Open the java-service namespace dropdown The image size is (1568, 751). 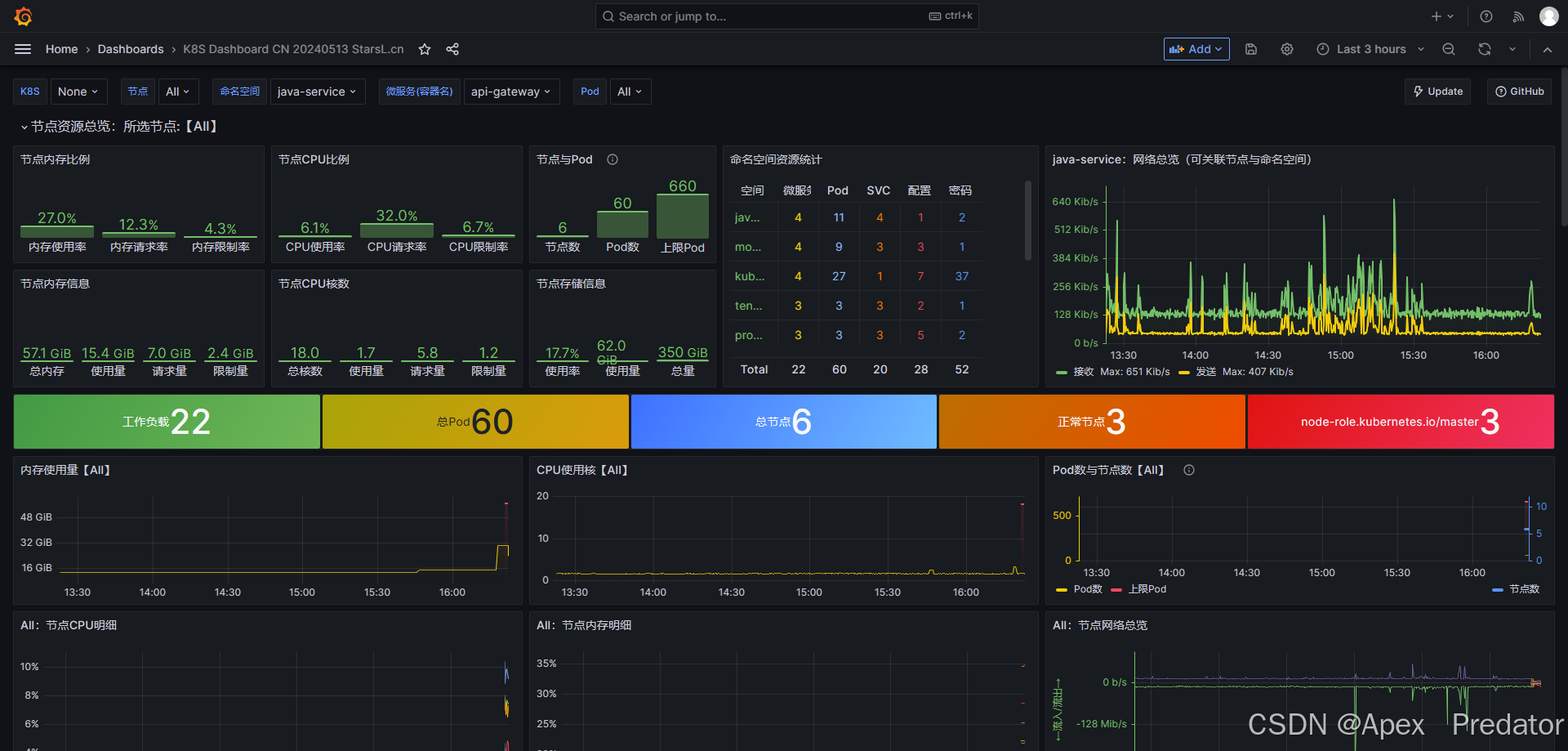(317, 92)
